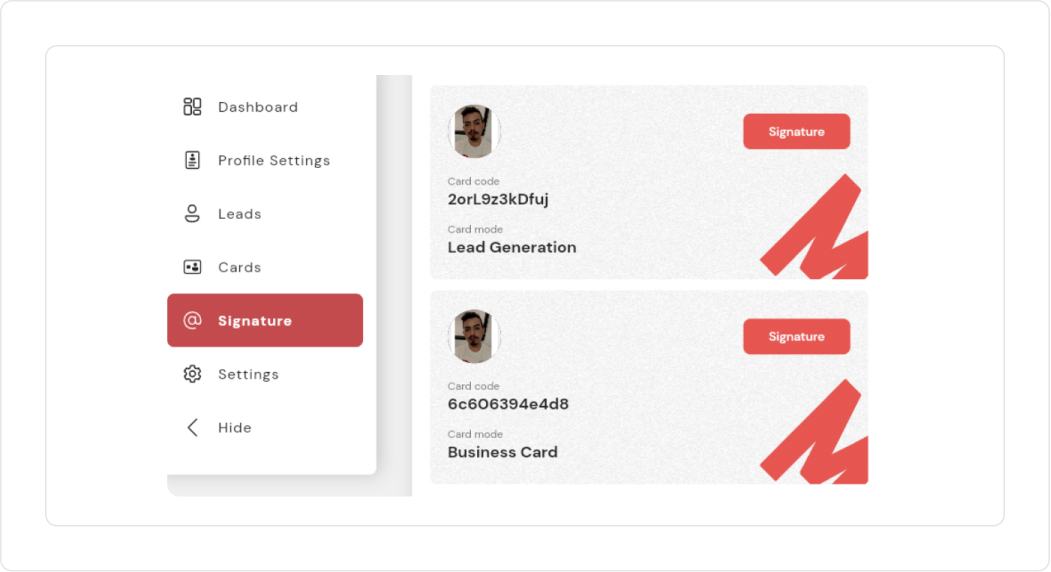Image resolution: width=1051 pixels, height=572 pixels.
Task: Open the Cards text label in sidebar
Action: [x=240, y=267]
